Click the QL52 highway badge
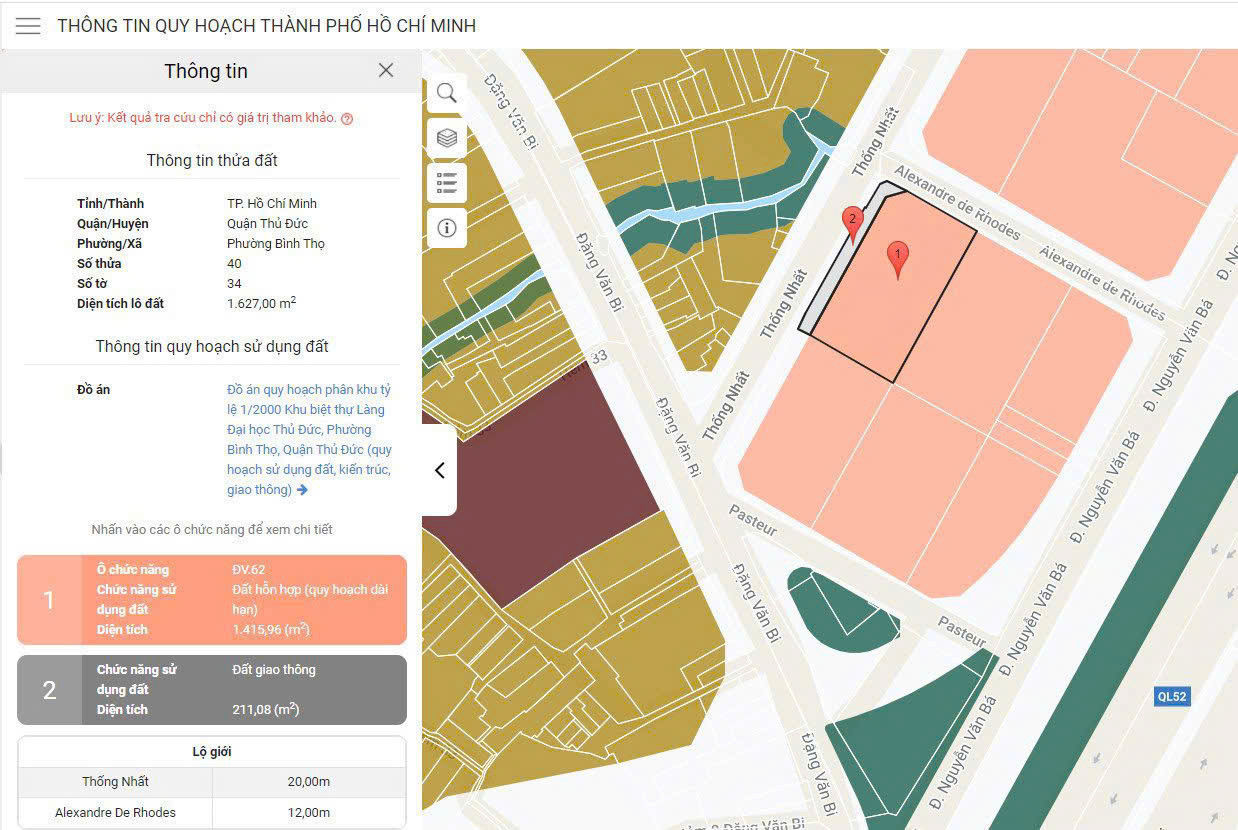Viewport: 1238px width, 830px height. coord(1172,696)
